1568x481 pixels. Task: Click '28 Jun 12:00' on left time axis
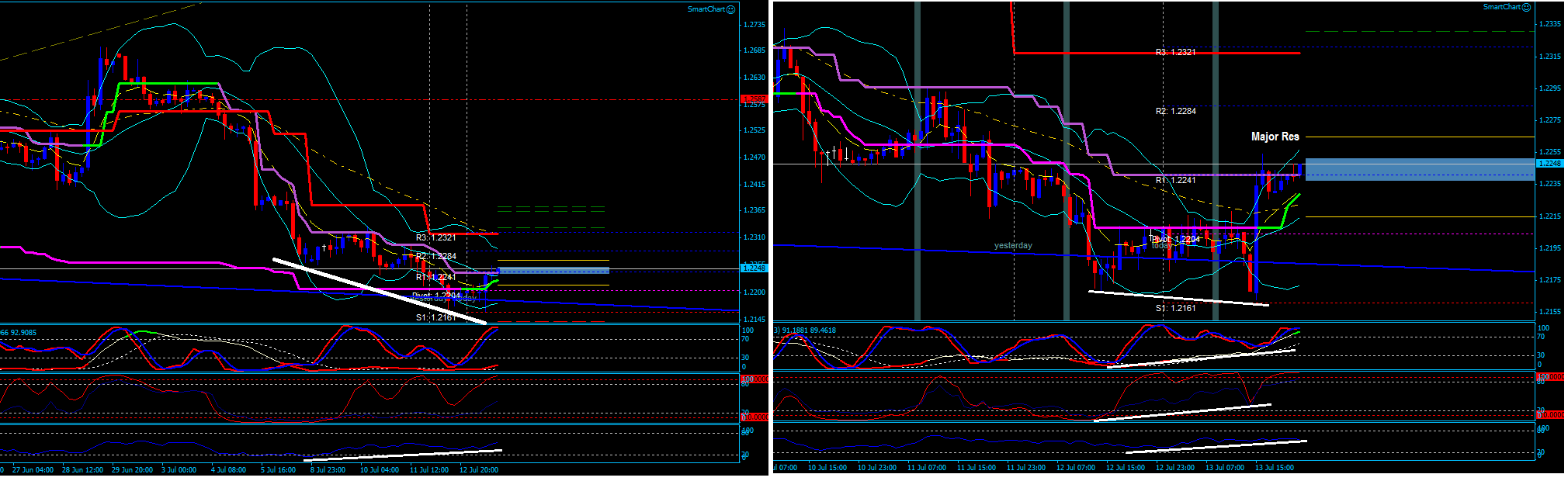coord(82,470)
